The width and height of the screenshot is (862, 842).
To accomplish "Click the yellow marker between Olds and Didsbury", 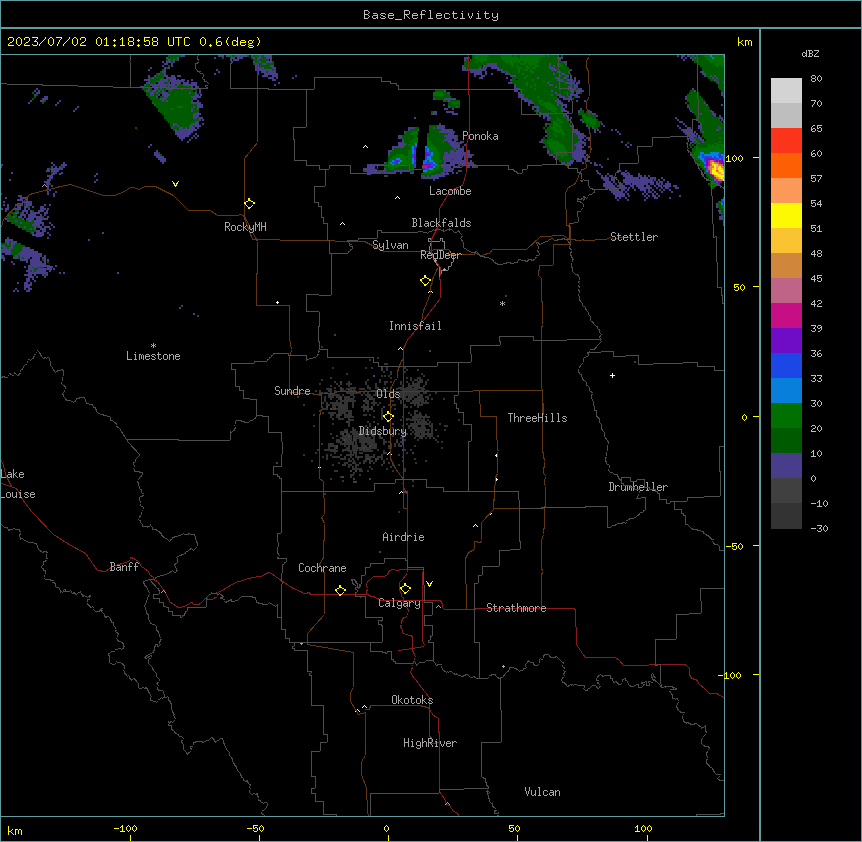I will [x=388, y=417].
